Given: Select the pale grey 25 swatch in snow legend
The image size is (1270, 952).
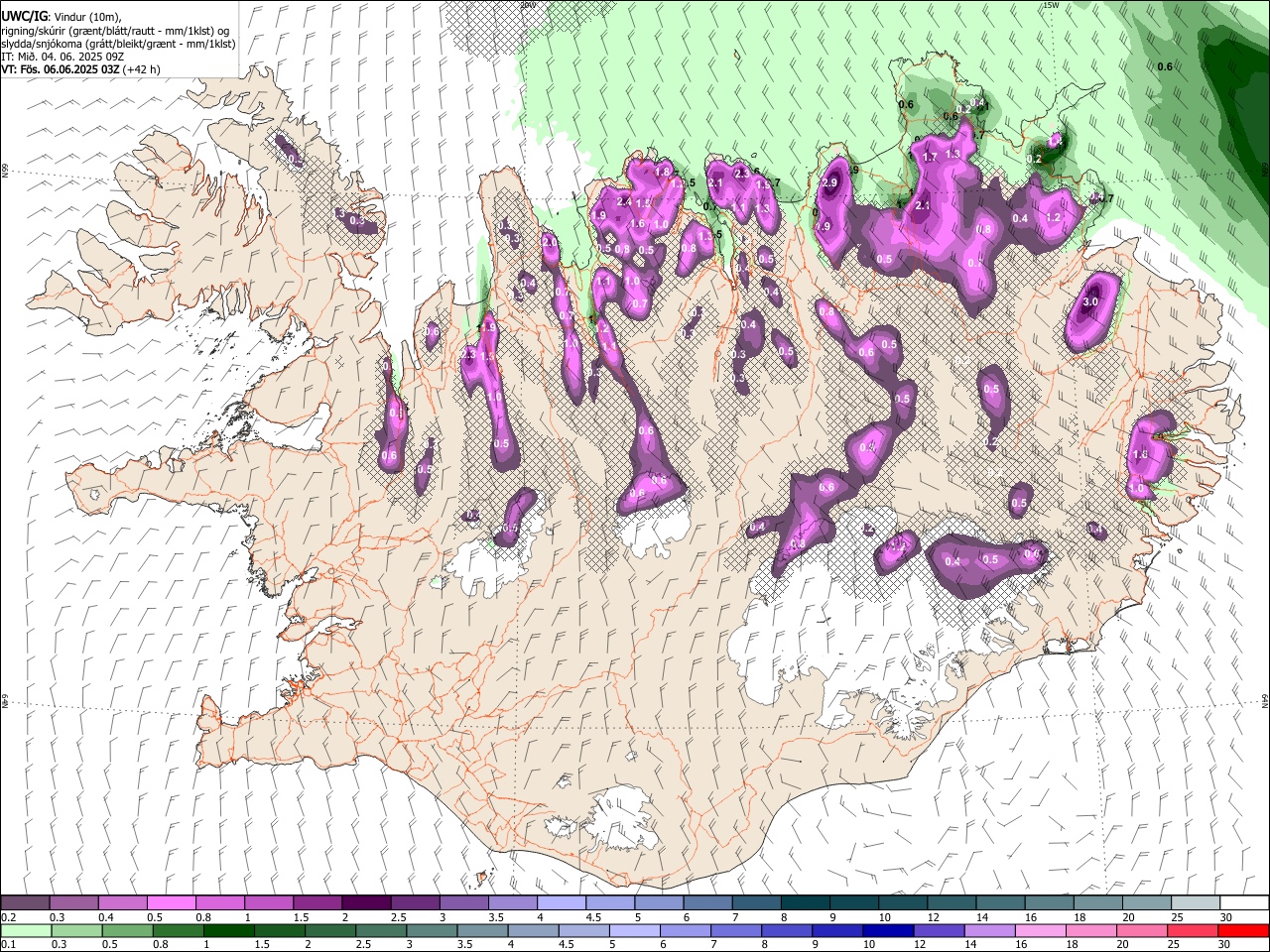Looking at the screenshot, I should 1196,903.
